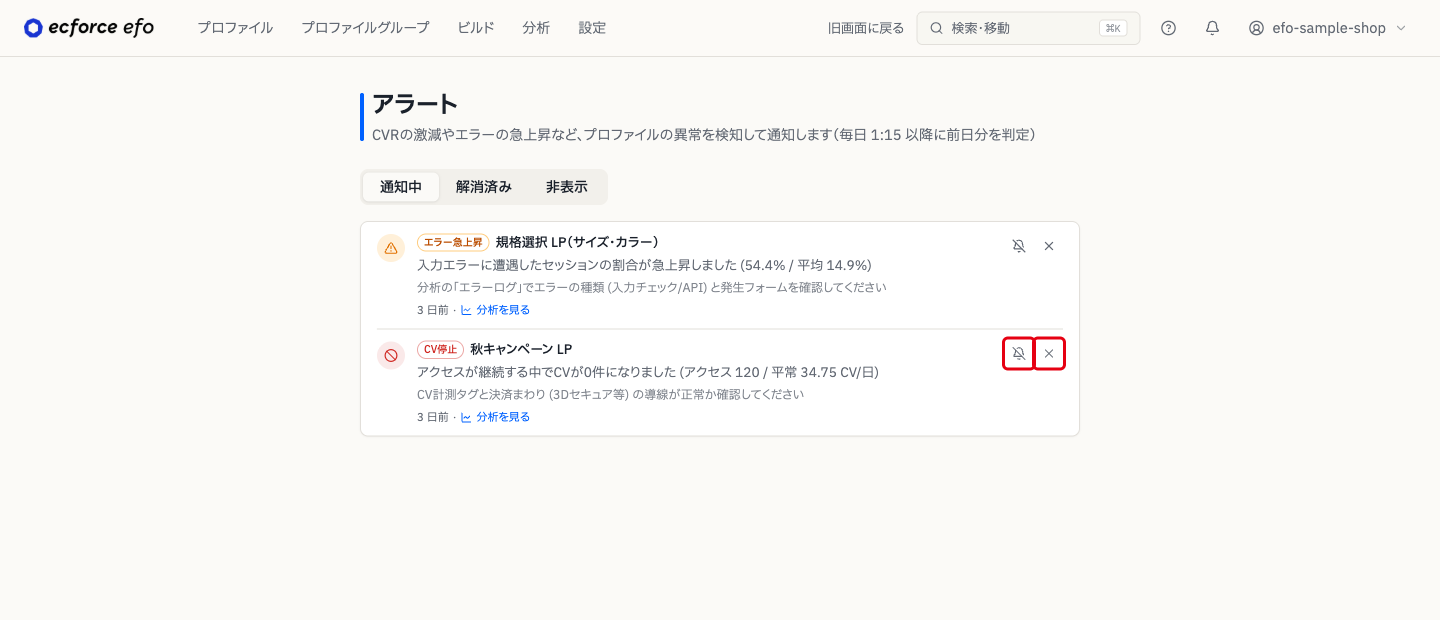Go back via 旧画面に戻る

(x=866, y=28)
